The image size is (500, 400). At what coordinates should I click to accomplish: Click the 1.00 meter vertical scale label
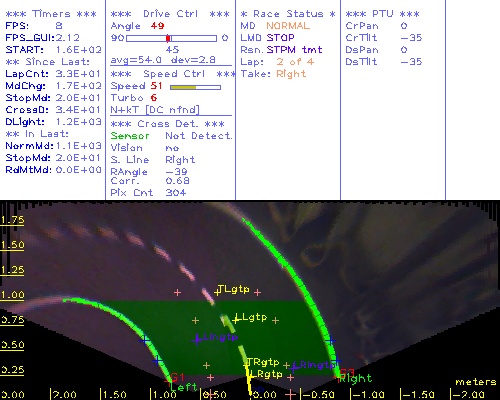point(12,295)
